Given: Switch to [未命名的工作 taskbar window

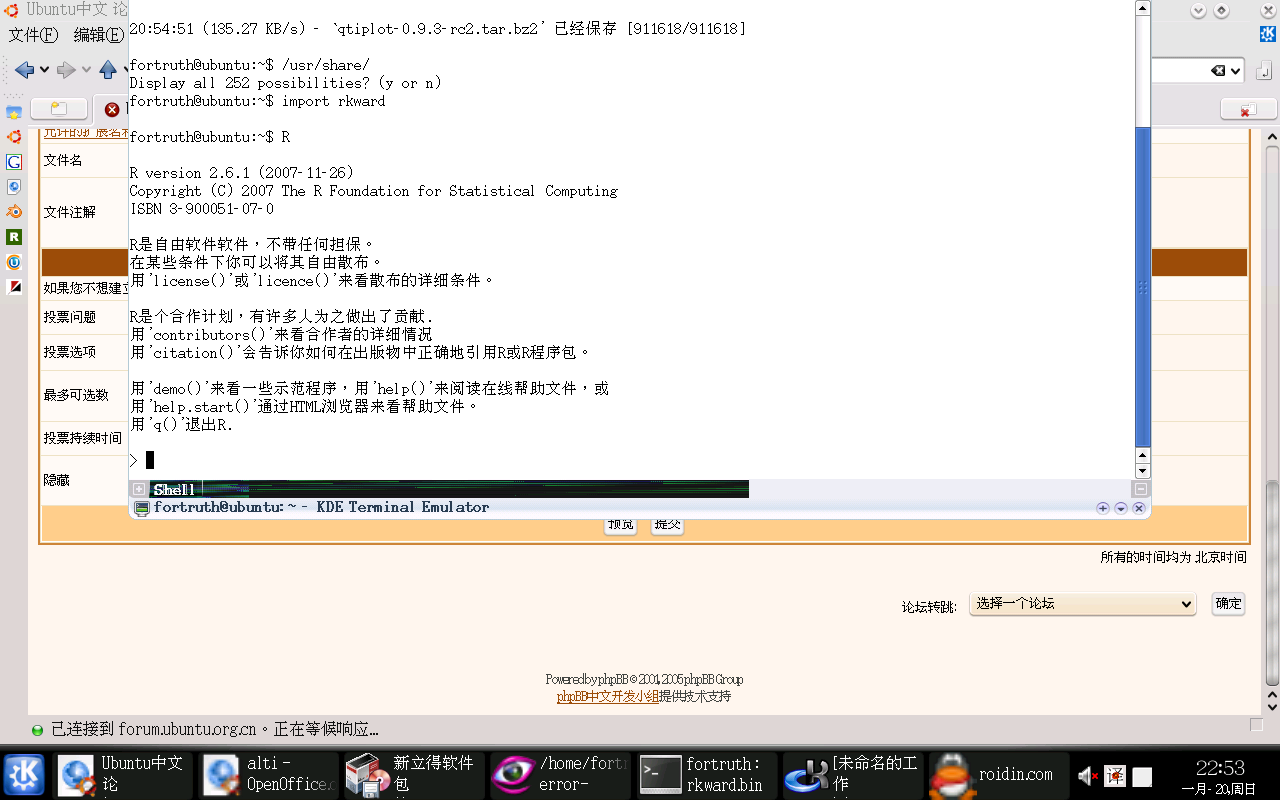Looking at the screenshot, I should coord(852,774).
